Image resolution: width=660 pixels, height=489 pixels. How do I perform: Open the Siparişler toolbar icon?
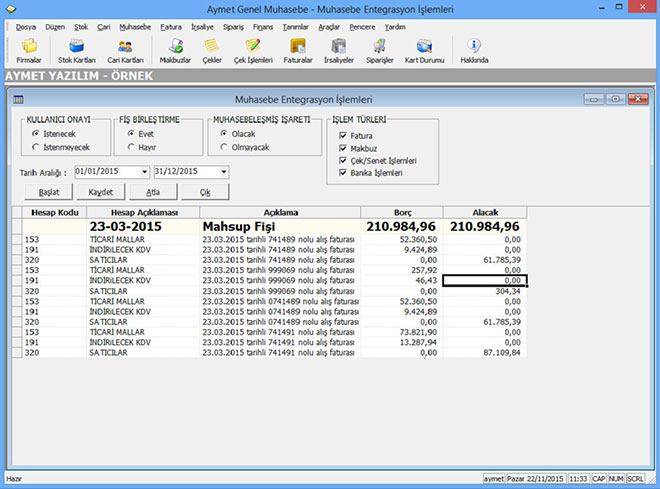tap(380, 50)
